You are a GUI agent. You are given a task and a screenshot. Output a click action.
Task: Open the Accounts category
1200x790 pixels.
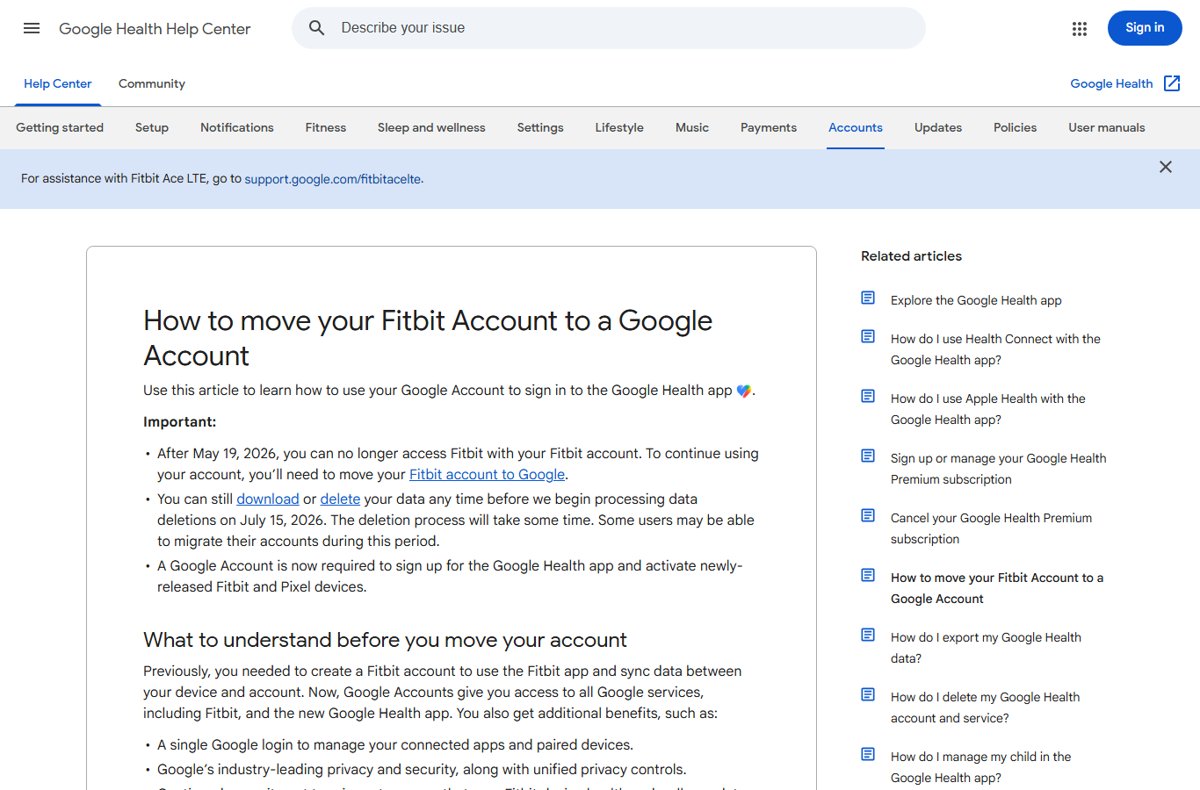point(856,128)
